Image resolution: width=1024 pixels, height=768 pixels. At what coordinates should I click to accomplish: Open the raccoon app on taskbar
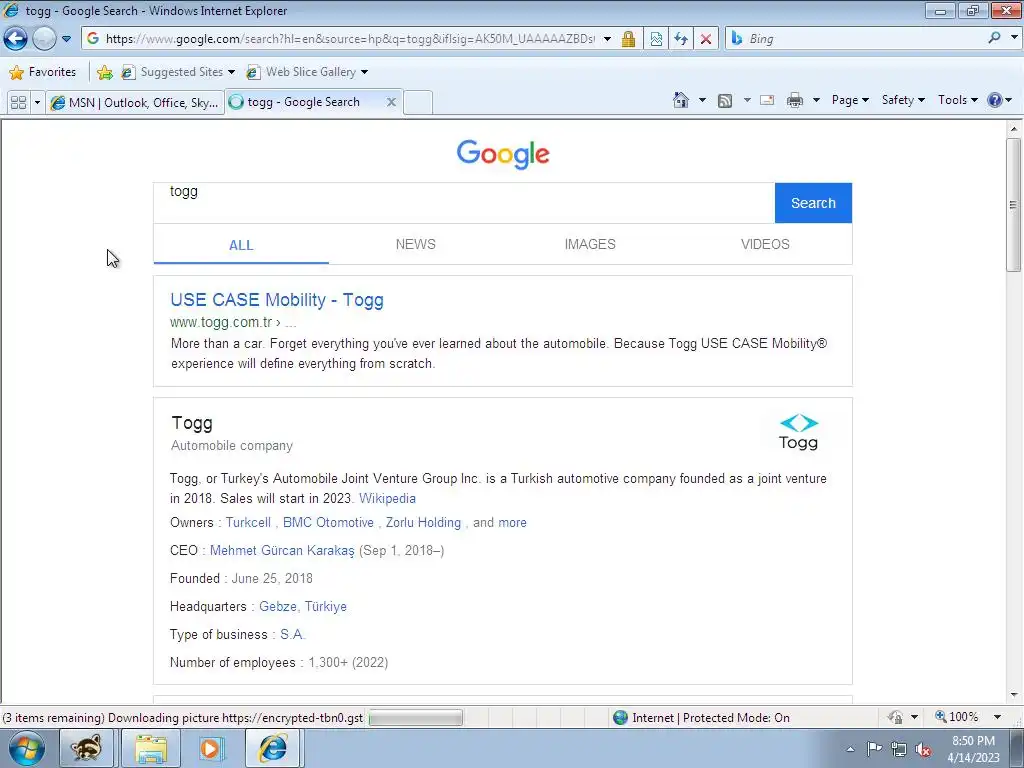click(86, 748)
